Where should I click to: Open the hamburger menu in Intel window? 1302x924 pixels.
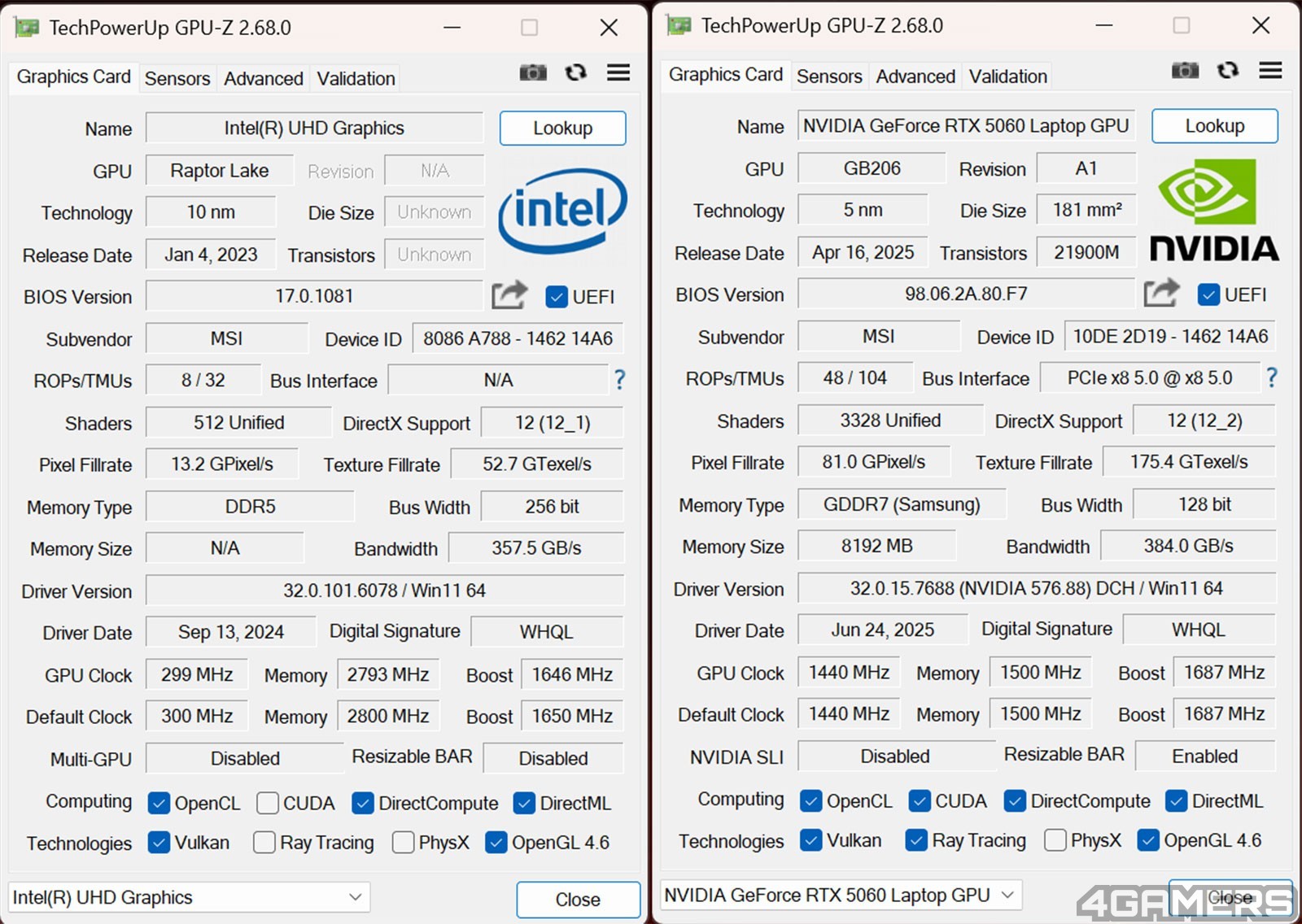pos(618,73)
